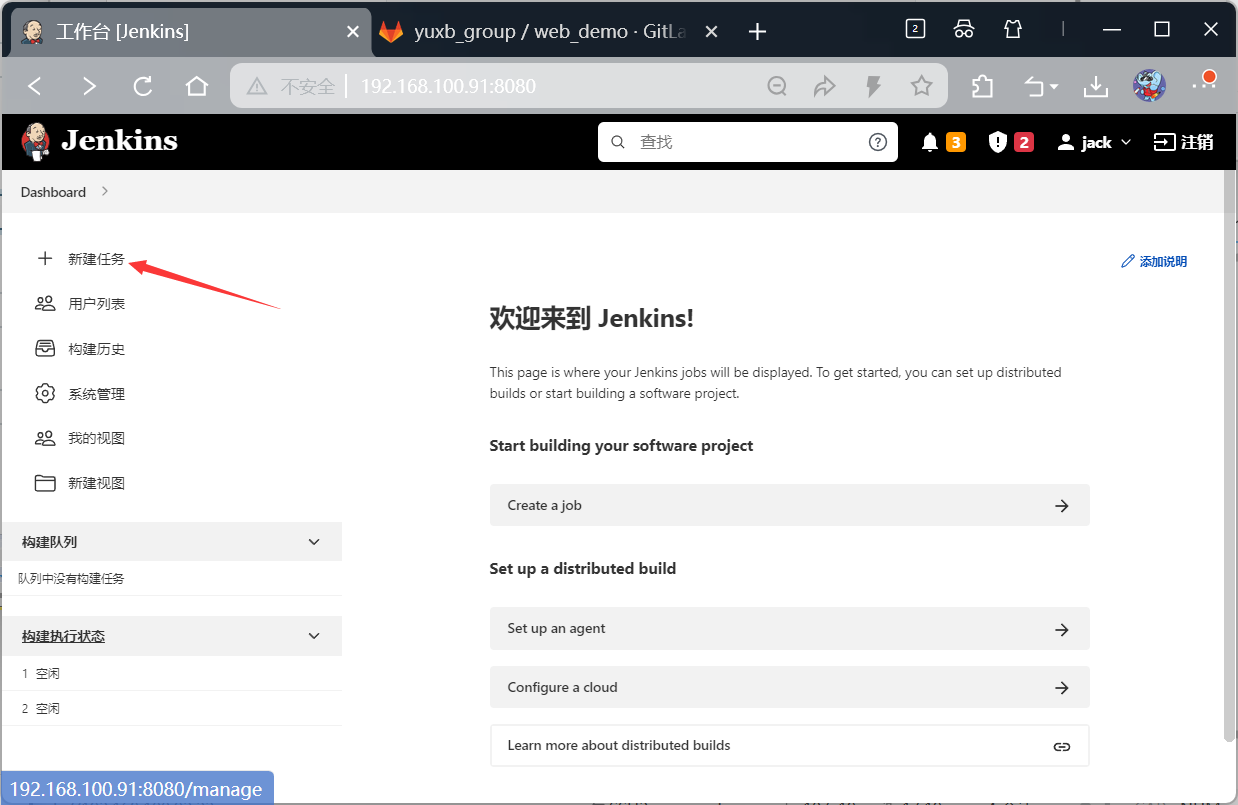
Task: Click executor row 1 空闲
Action: (x=170, y=673)
